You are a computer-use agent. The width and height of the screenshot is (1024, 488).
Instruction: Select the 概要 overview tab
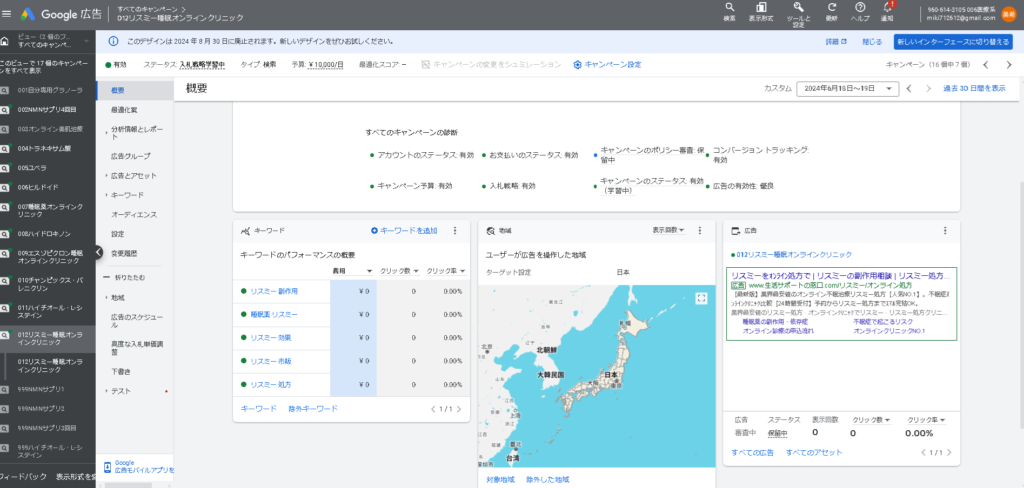(135, 90)
